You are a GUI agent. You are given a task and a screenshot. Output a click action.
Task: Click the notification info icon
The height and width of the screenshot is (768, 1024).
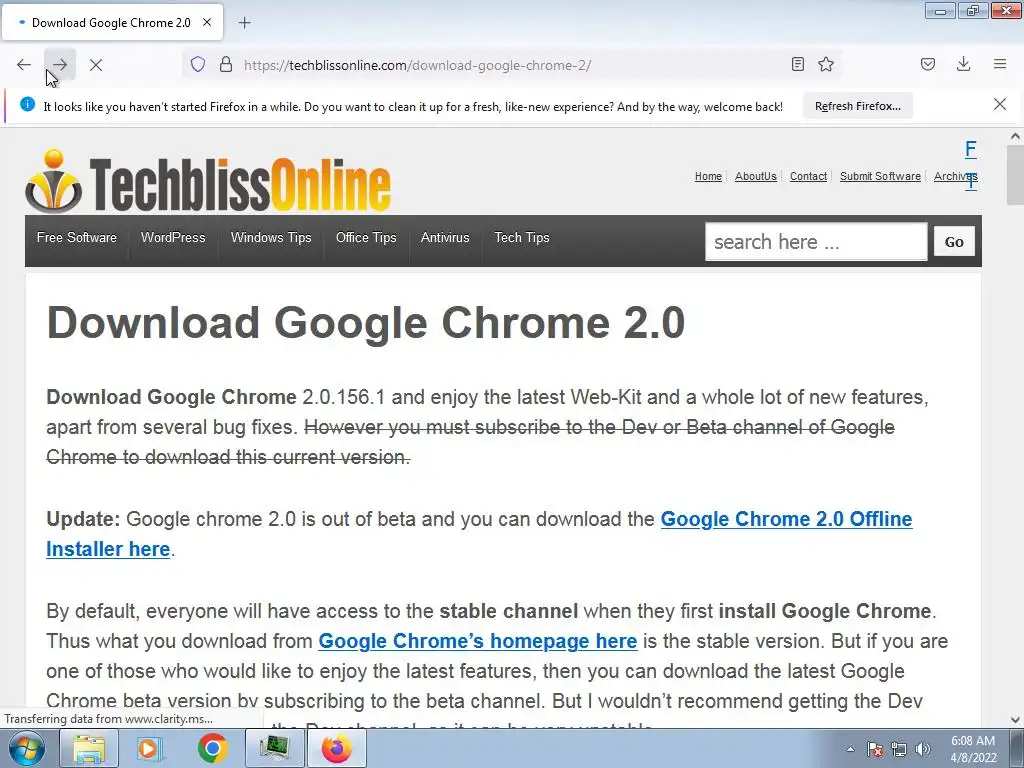click(27, 104)
